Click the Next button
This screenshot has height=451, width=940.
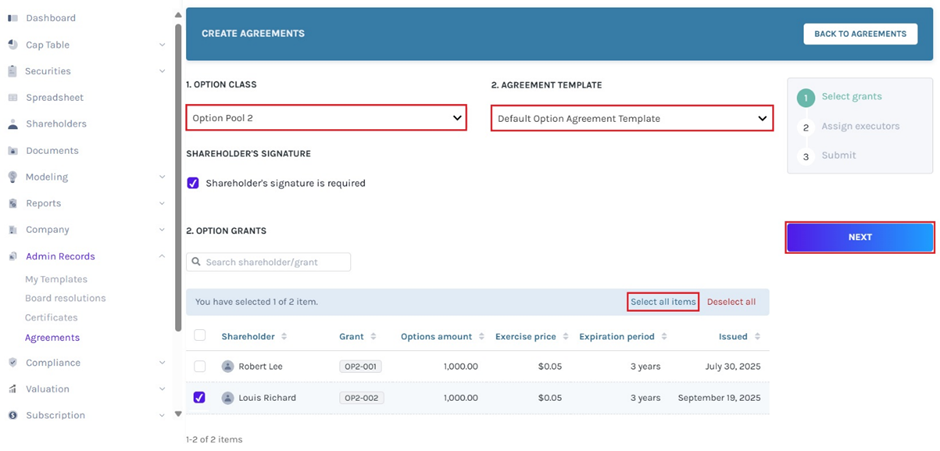pyautogui.click(x=860, y=237)
